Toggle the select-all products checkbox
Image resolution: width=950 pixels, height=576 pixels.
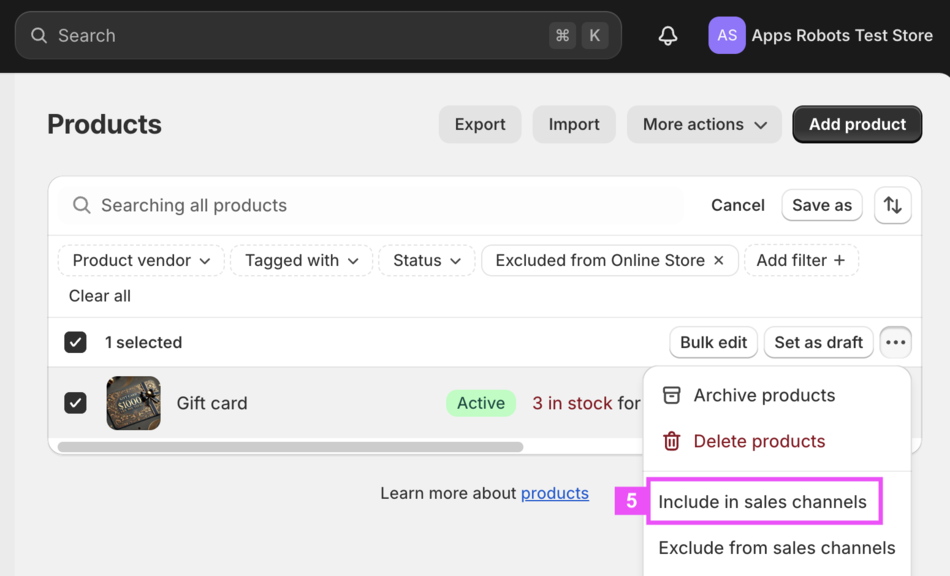point(75,342)
